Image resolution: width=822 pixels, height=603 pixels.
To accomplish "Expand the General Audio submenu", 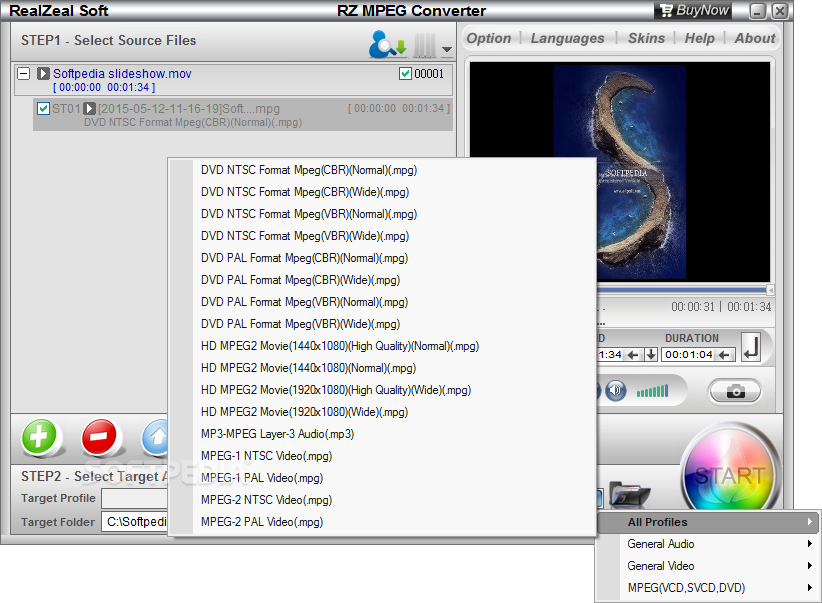I will pos(708,544).
